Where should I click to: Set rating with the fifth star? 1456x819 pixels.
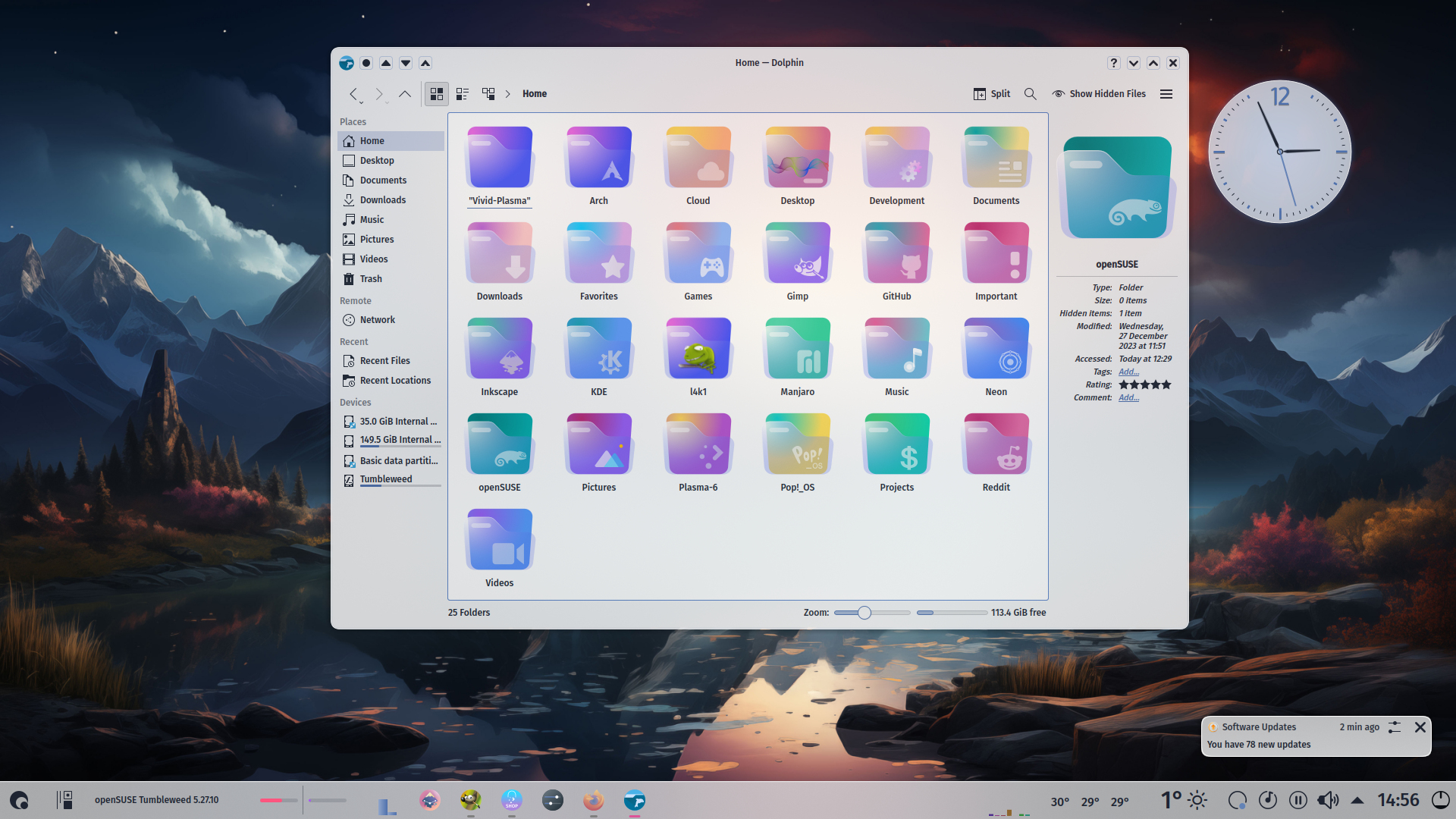[1166, 384]
